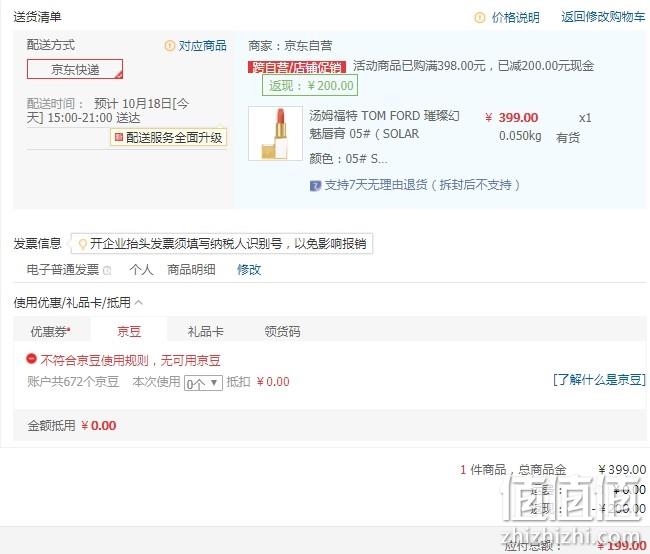Click the delivery time 15:00-21:00 text

80,118
